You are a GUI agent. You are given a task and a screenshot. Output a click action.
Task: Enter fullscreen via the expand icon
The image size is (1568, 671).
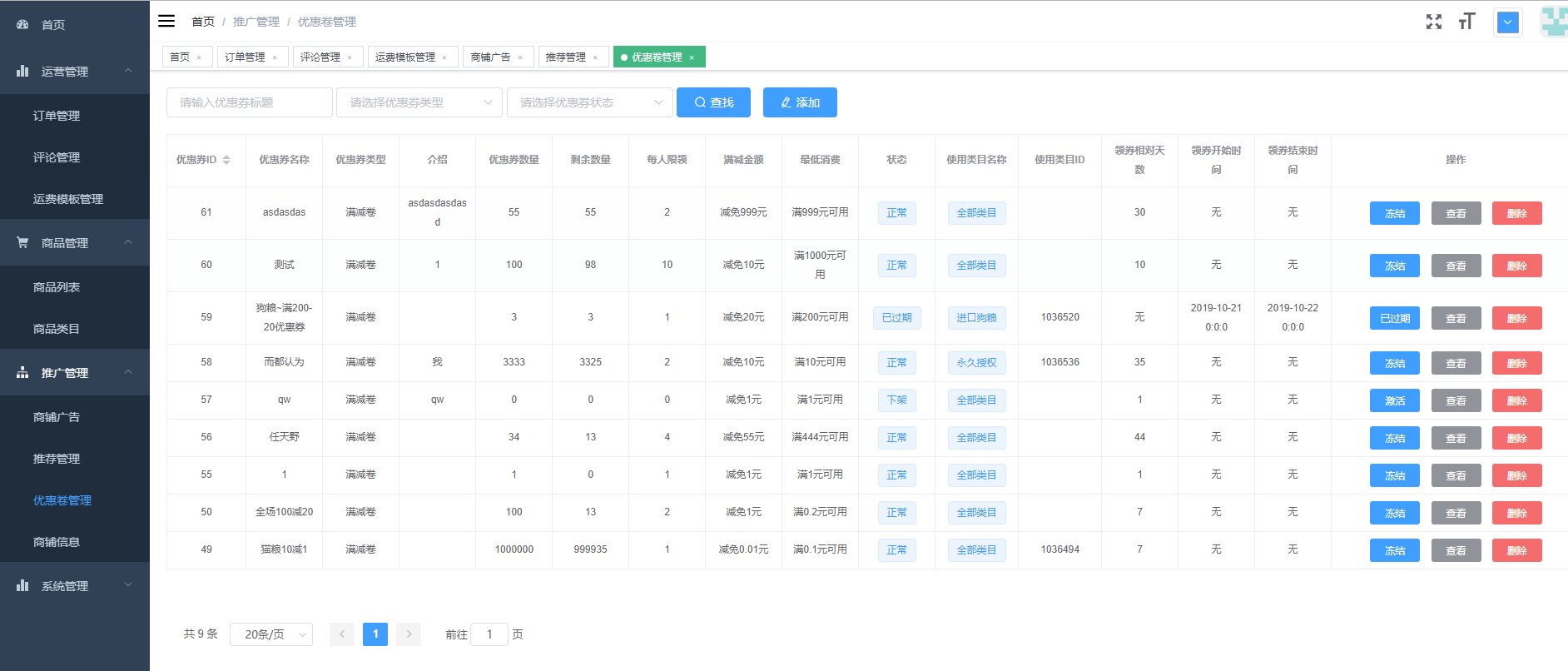[1433, 22]
